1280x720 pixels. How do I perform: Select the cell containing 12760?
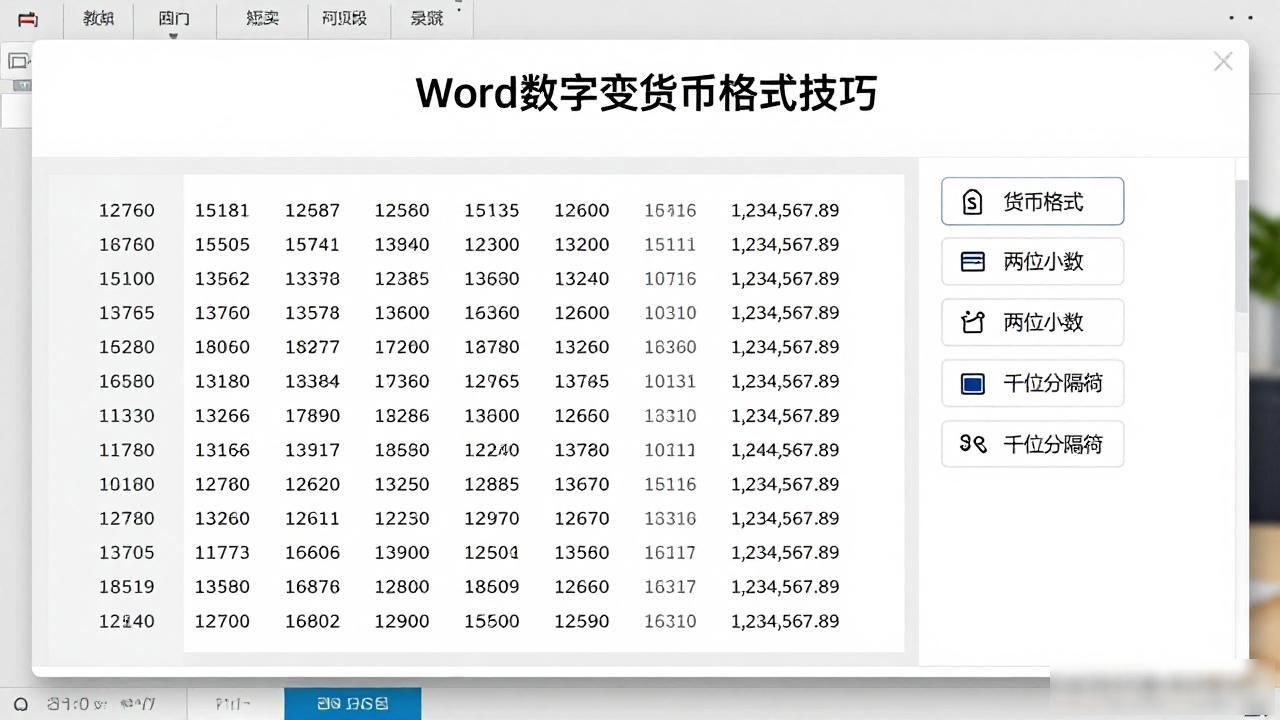click(127, 210)
